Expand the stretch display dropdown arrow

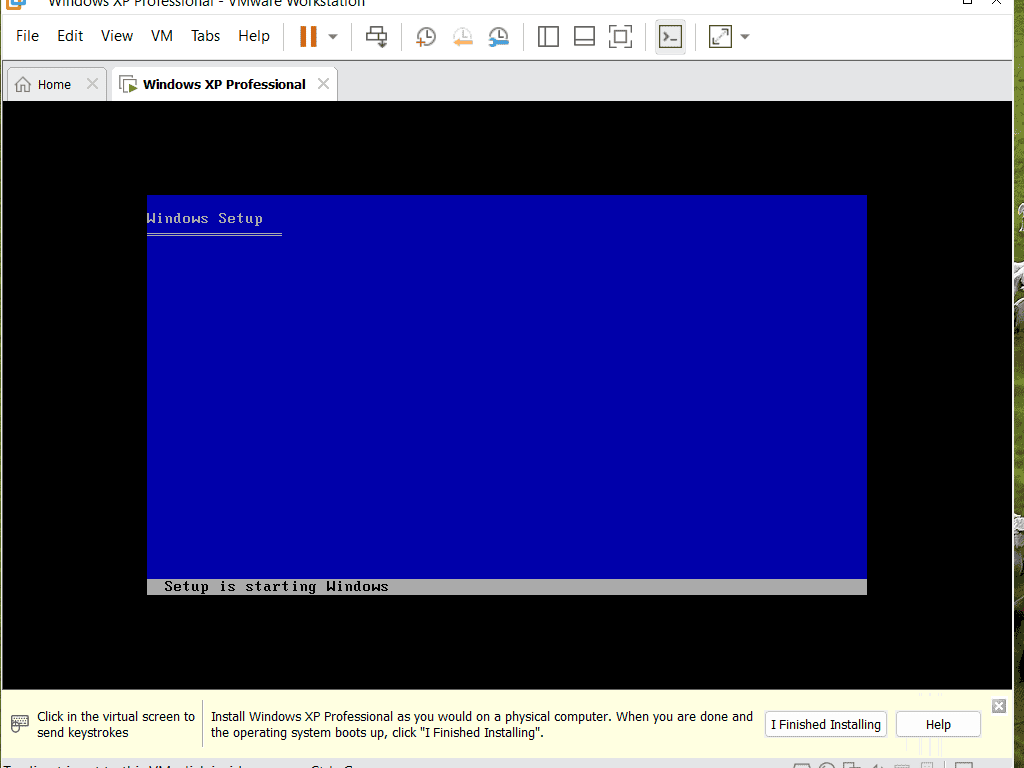coord(745,37)
